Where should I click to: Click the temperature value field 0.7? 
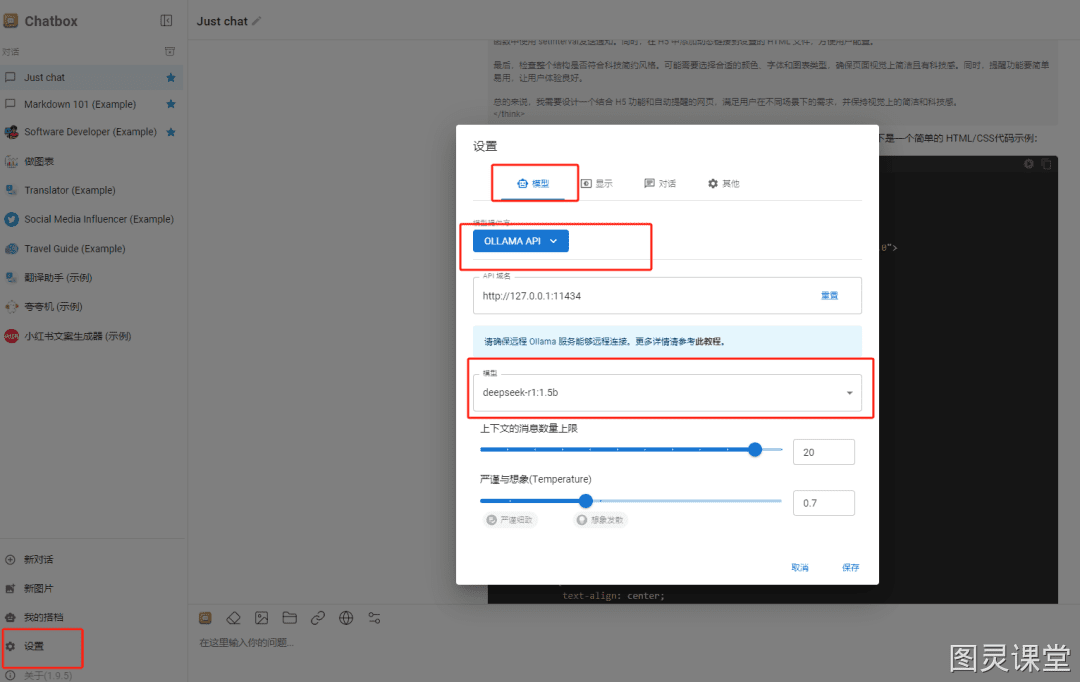(824, 503)
